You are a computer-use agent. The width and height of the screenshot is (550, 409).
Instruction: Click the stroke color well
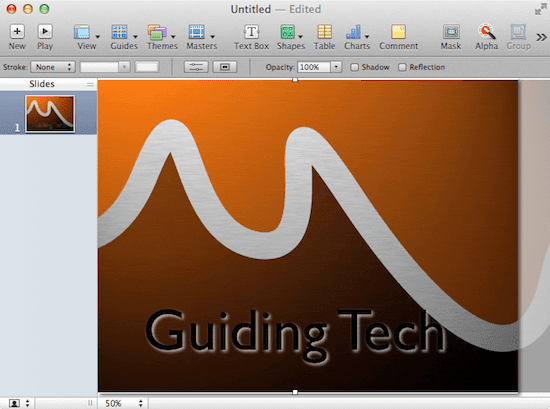(x=147, y=67)
